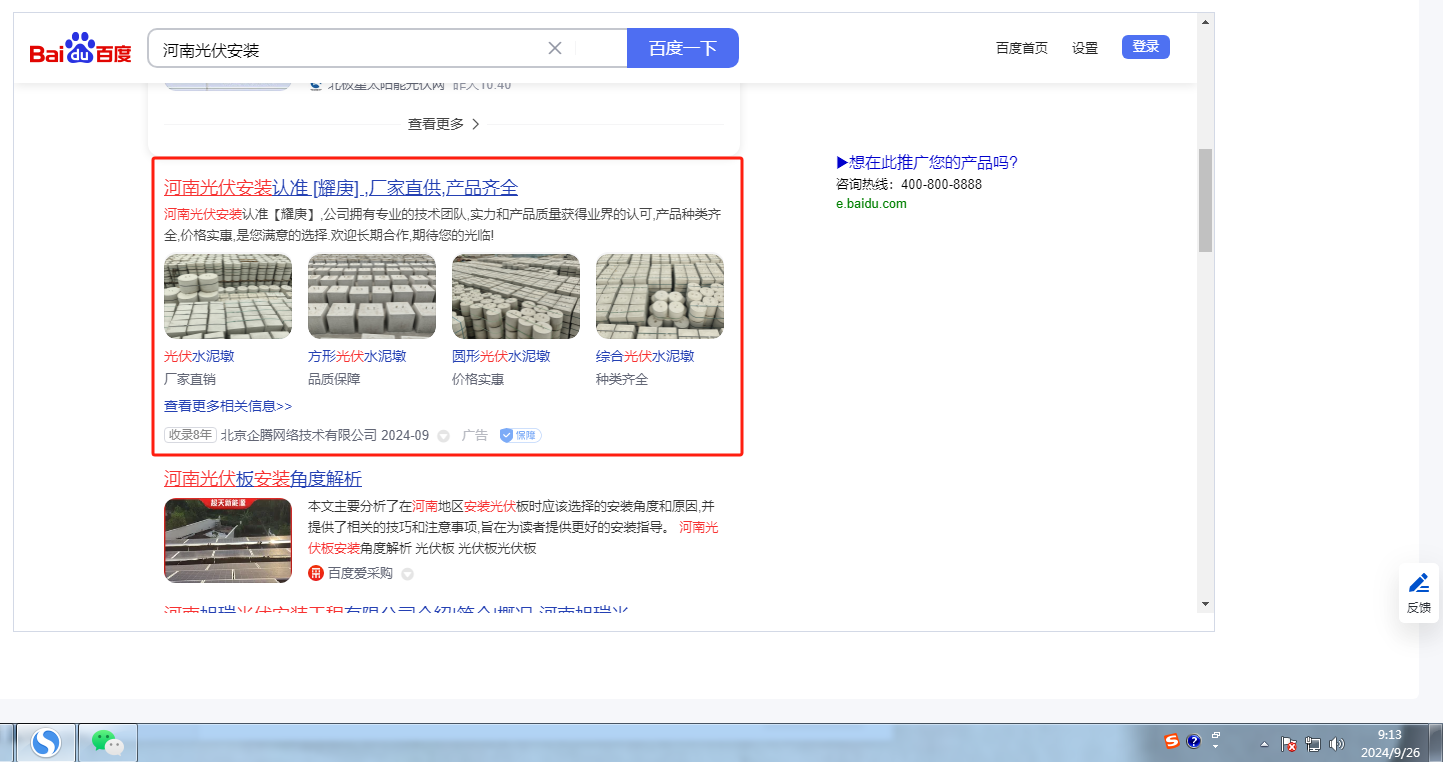Open options arrow next to 北京企腾网络技术有限公司 2024-09

point(443,435)
